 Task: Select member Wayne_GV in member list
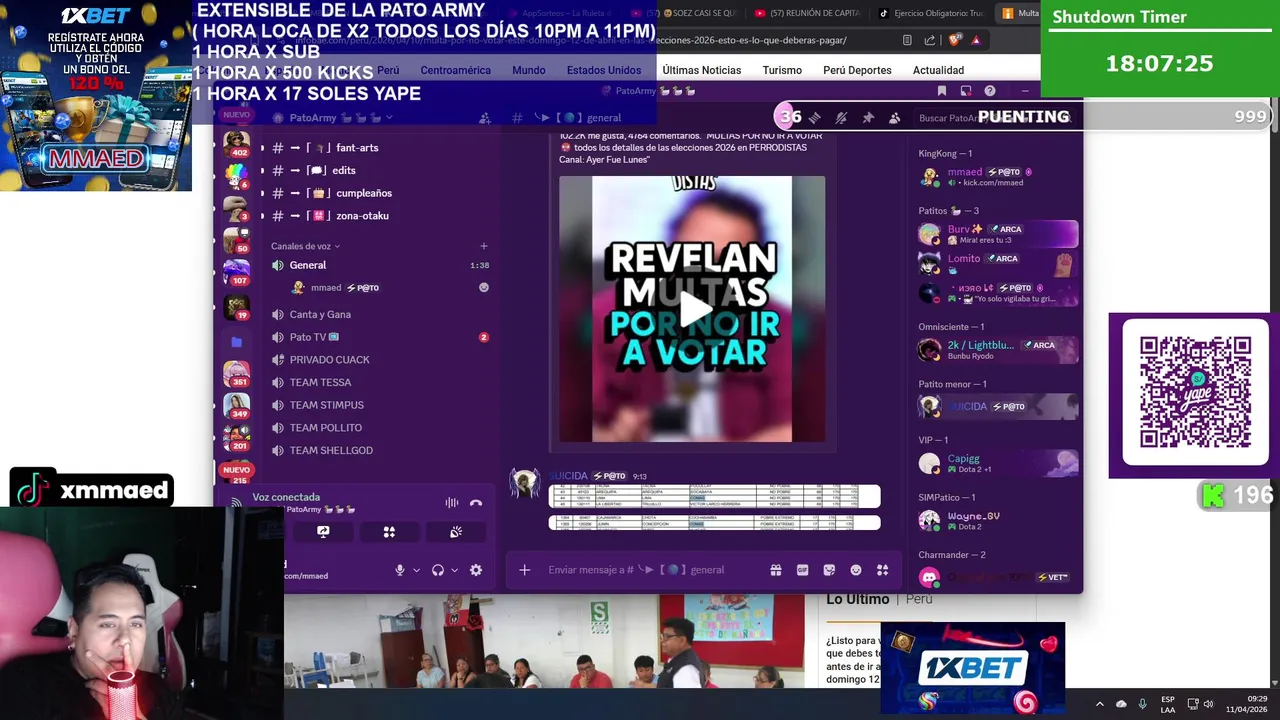click(997, 520)
